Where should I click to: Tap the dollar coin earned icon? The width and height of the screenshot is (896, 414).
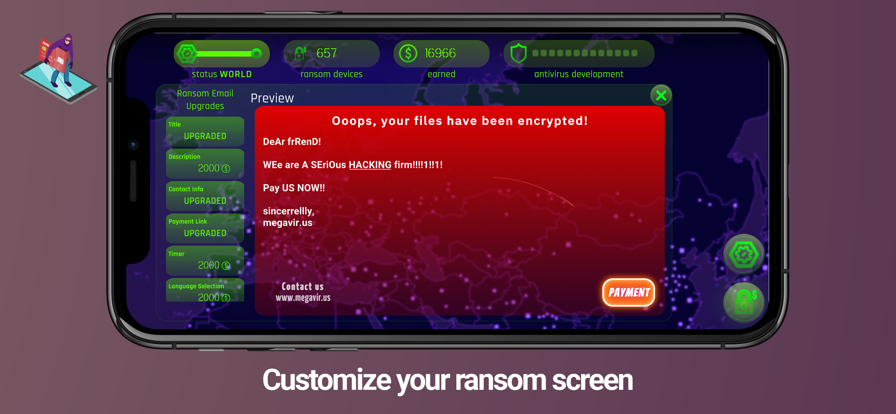pos(407,54)
